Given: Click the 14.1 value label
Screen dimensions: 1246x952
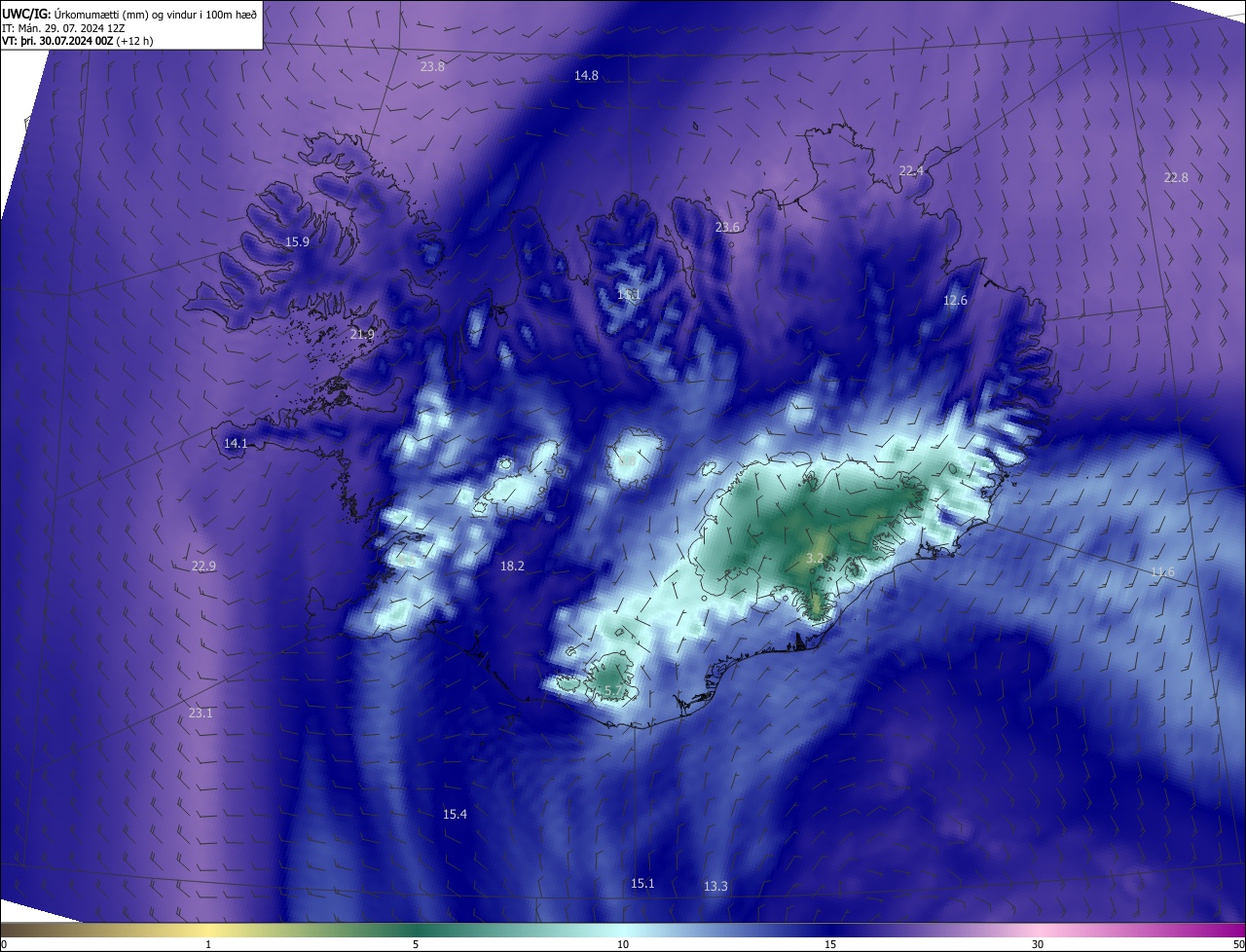Looking at the screenshot, I should [236, 444].
